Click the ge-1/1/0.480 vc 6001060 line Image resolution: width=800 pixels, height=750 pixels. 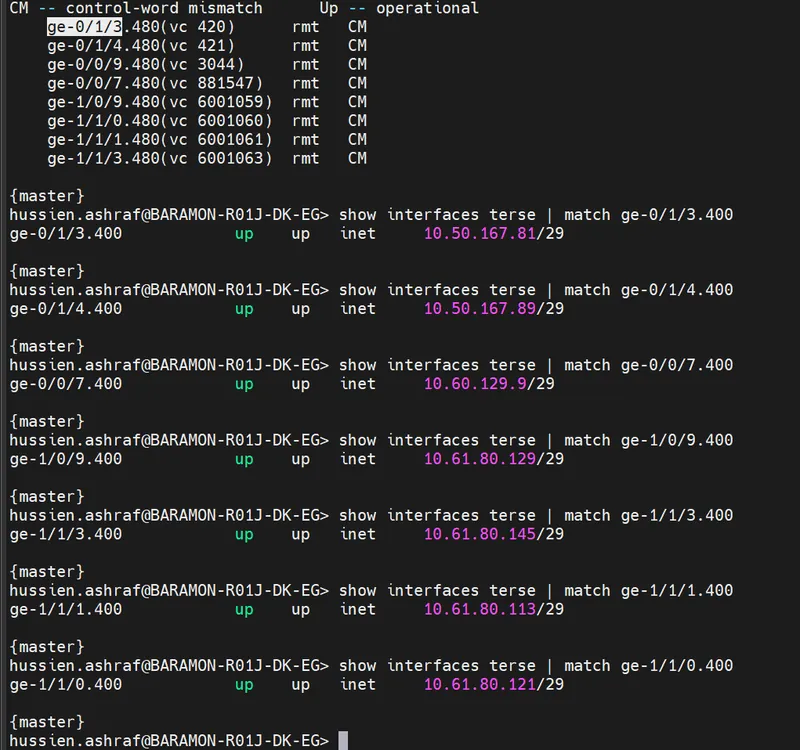click(x=207, y=121)
